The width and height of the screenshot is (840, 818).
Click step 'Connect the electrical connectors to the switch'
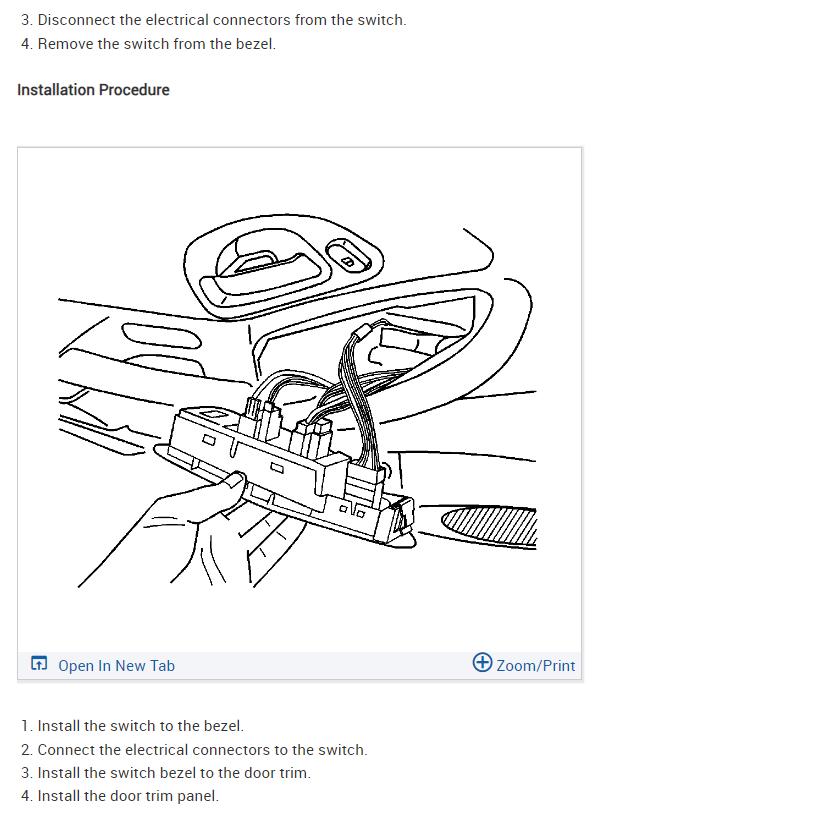[x=194, y=749]
